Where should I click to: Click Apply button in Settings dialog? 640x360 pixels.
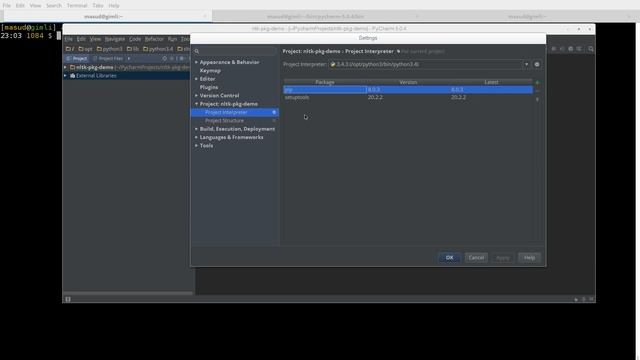(x=502, y=258)
